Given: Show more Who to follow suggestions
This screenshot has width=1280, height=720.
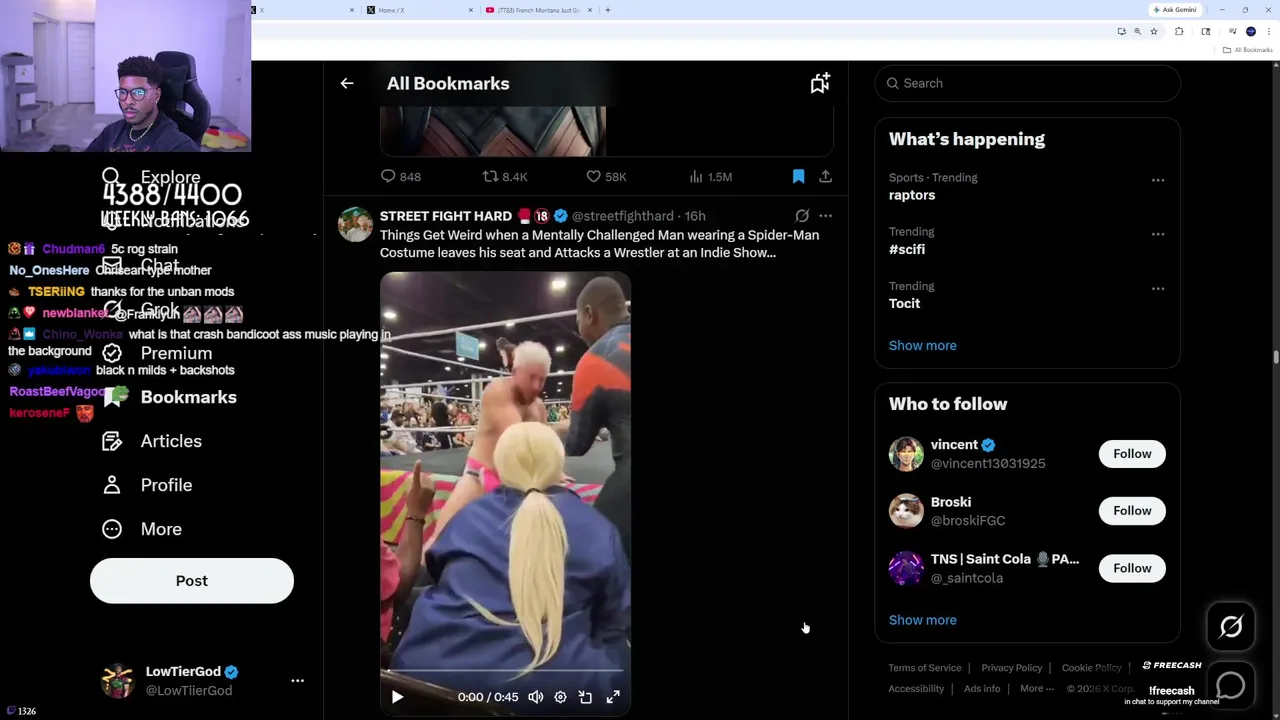Looking at the screenshot, I should (x=922, y=620).
